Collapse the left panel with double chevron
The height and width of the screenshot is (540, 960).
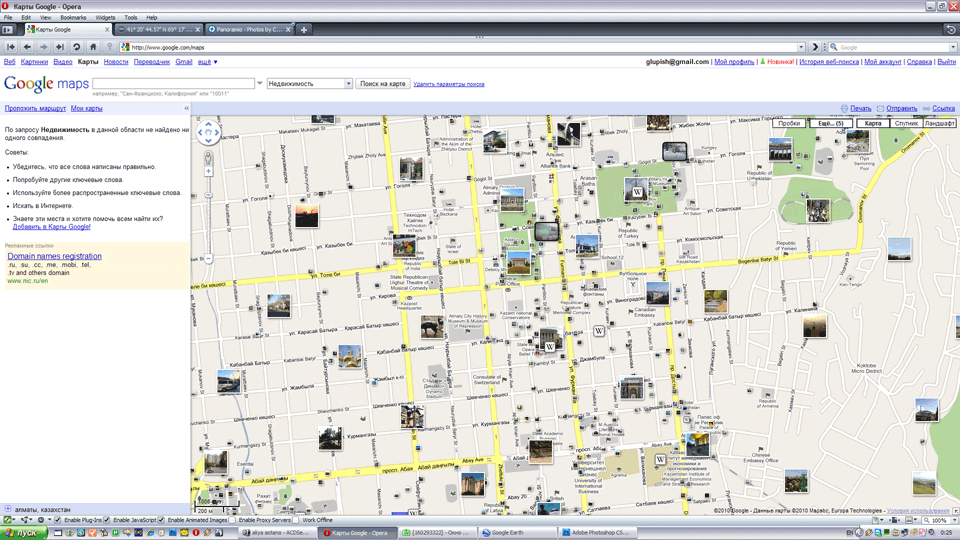[186, 108]
